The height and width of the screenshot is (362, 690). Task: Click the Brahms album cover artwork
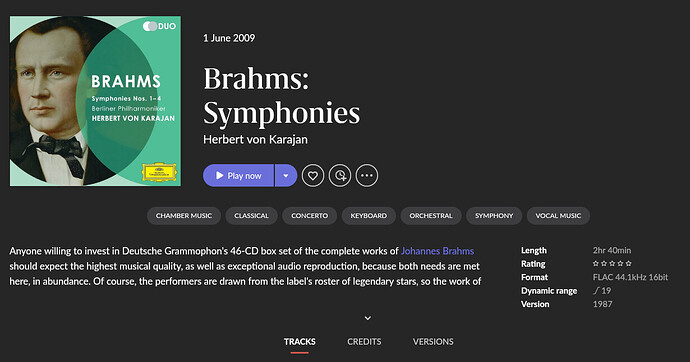[x=95, y=101]
